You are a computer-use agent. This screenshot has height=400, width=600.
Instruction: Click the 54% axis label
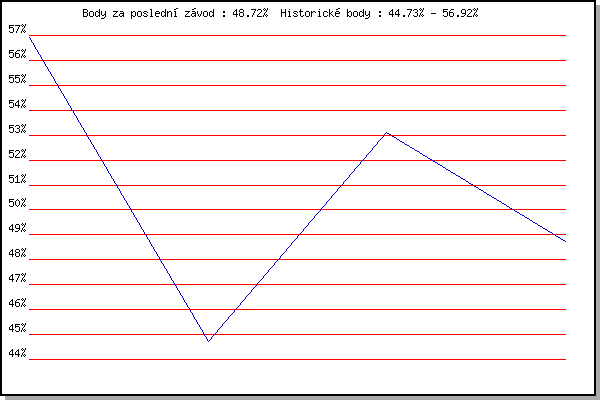pos(17,104)
